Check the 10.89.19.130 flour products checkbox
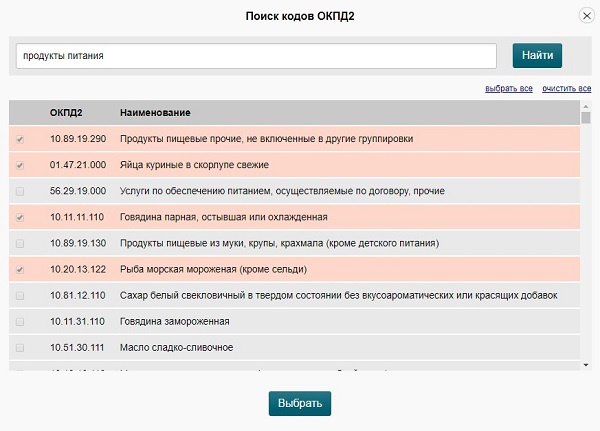The image size is (600, 431). tap(20, 243)
